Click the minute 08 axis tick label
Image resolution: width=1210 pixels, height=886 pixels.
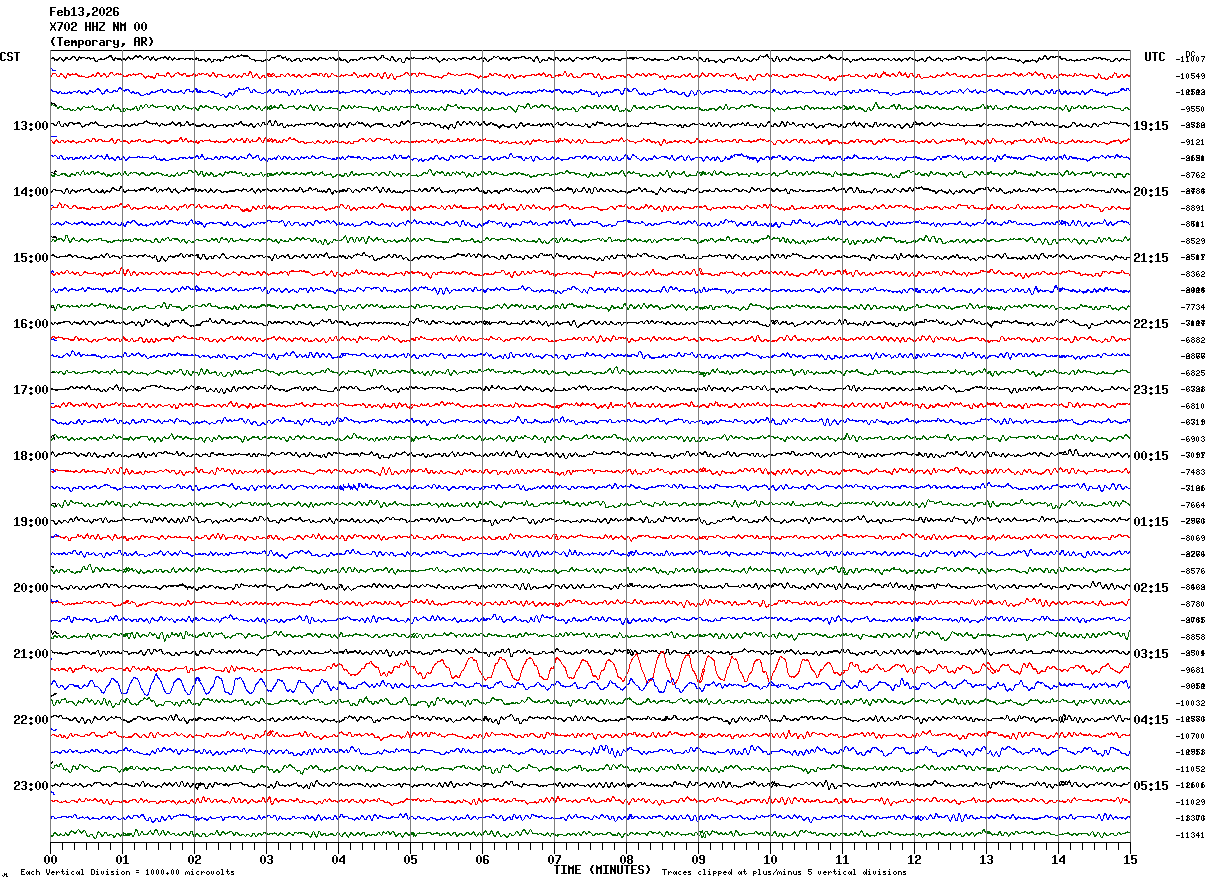pos(627,859)
